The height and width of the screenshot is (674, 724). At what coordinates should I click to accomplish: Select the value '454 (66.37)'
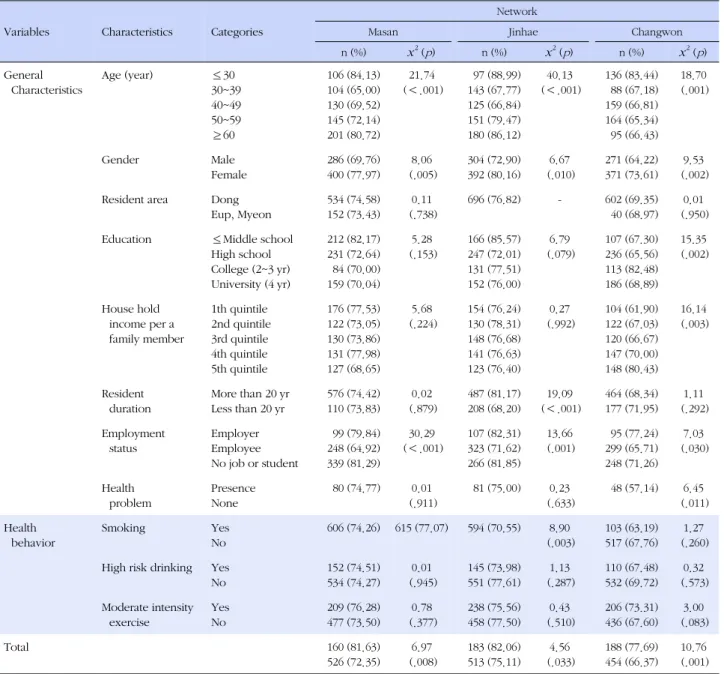pyautogui.click(x=632, y=662)
